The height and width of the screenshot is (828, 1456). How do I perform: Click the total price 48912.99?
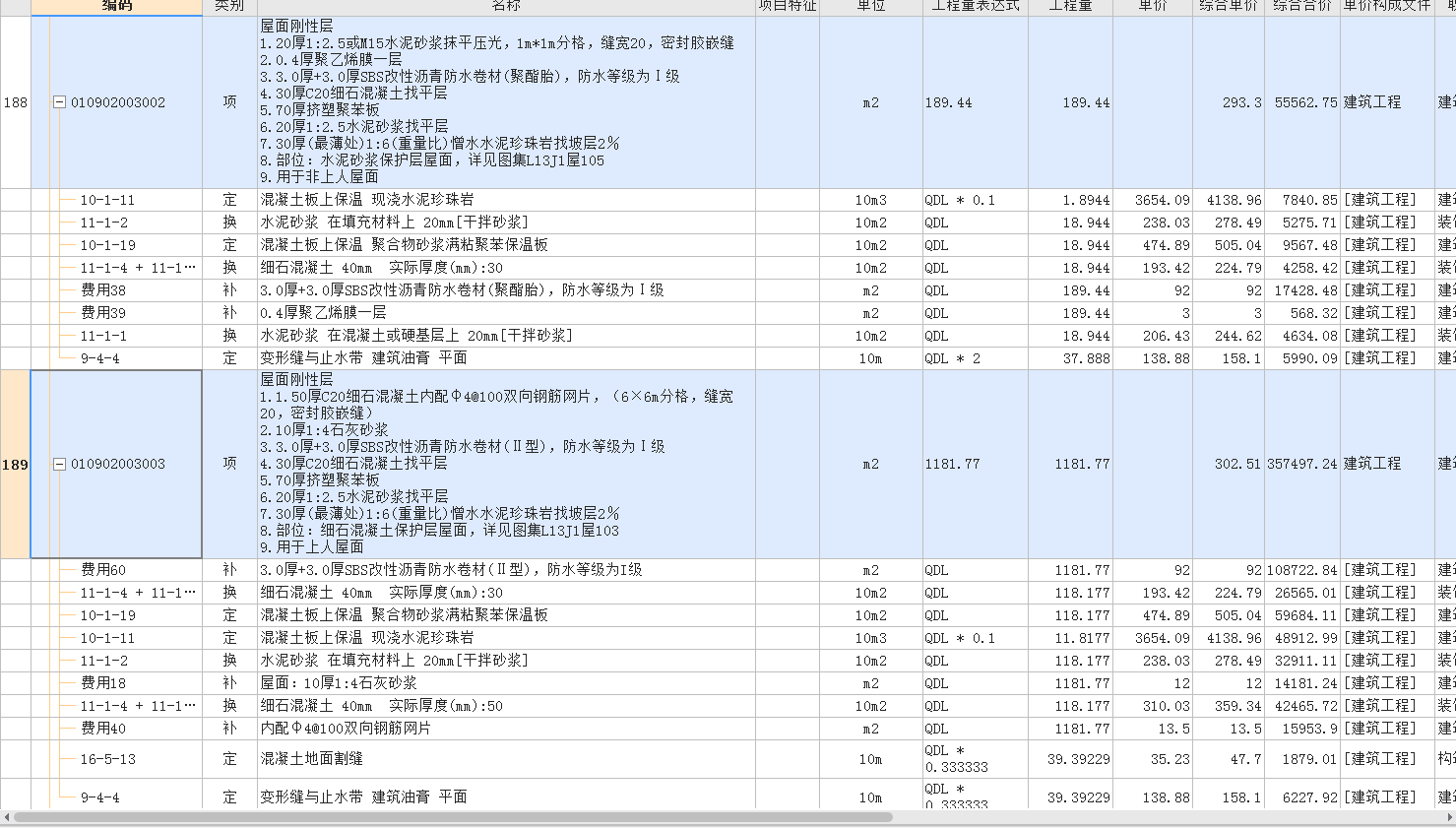1305,638
